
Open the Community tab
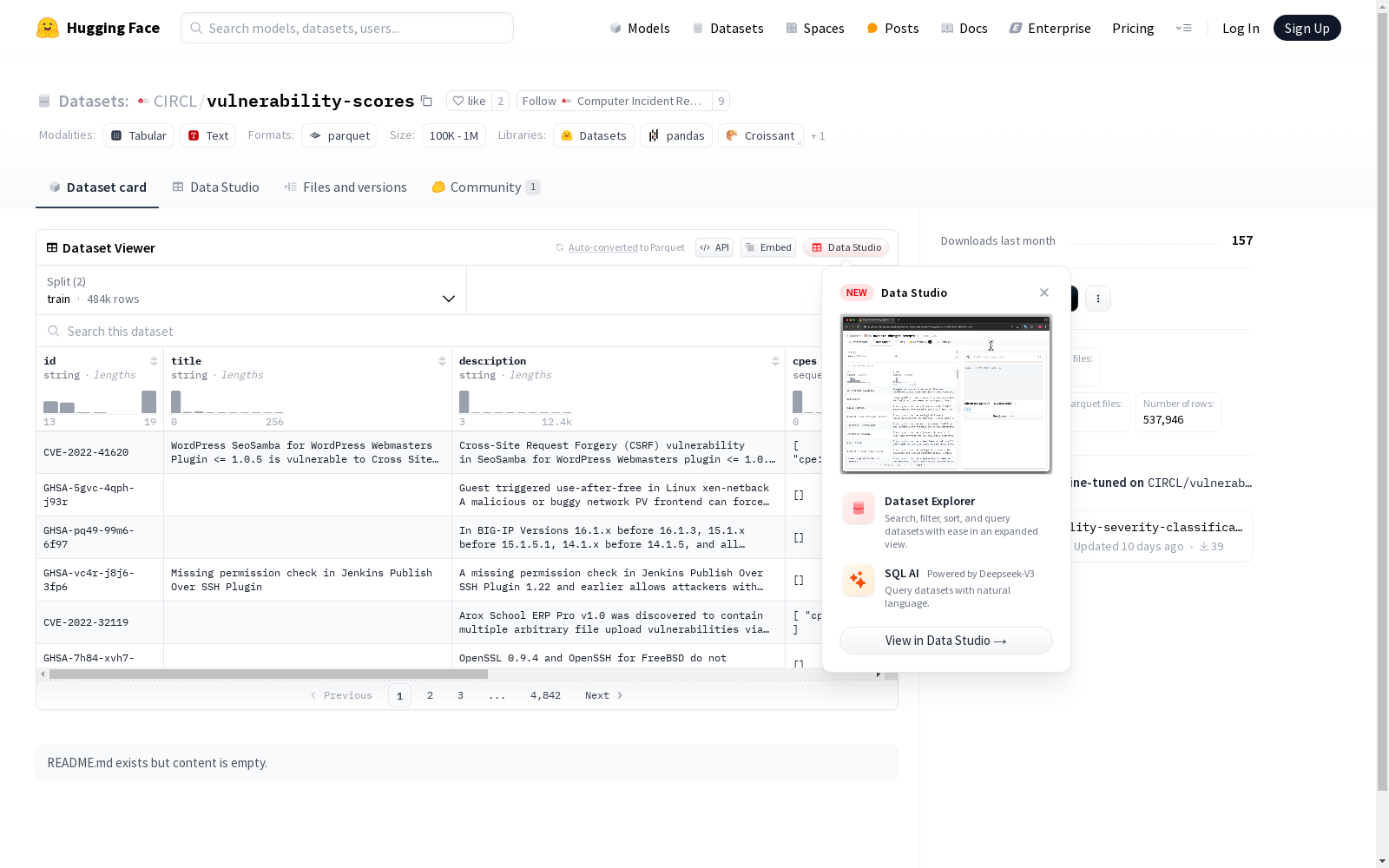(x=485, y=187)
